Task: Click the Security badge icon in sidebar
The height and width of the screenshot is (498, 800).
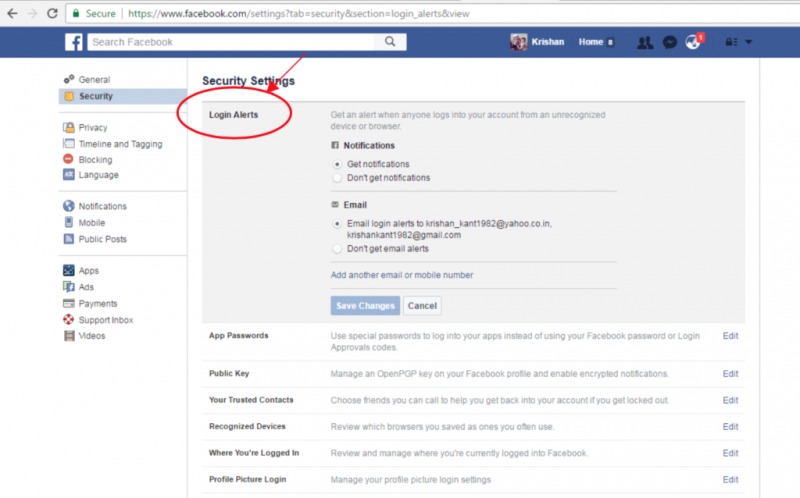Action: pyautogui.click(x=69, y=96)
